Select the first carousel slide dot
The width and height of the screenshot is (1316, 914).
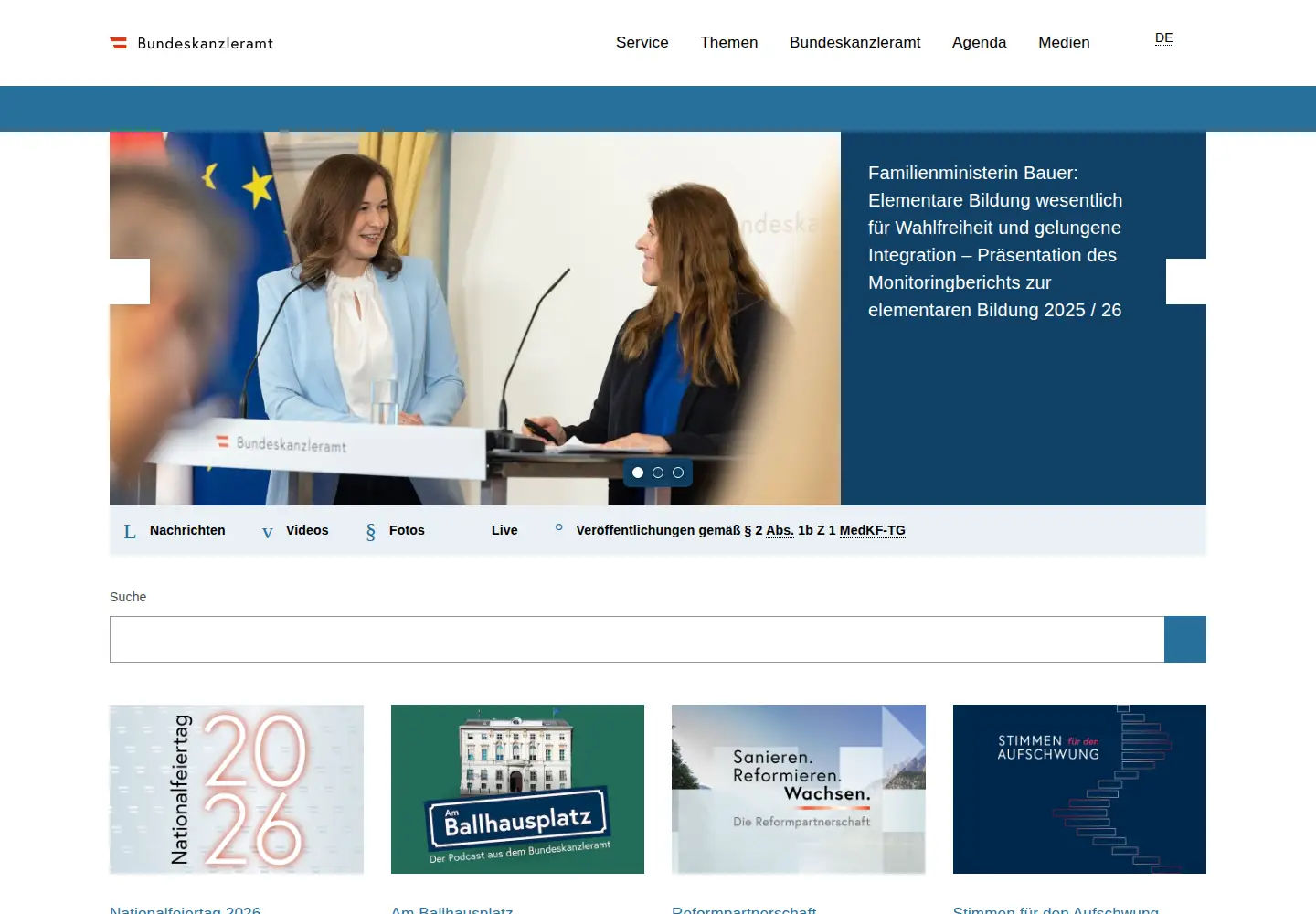[x=638, y=473]
